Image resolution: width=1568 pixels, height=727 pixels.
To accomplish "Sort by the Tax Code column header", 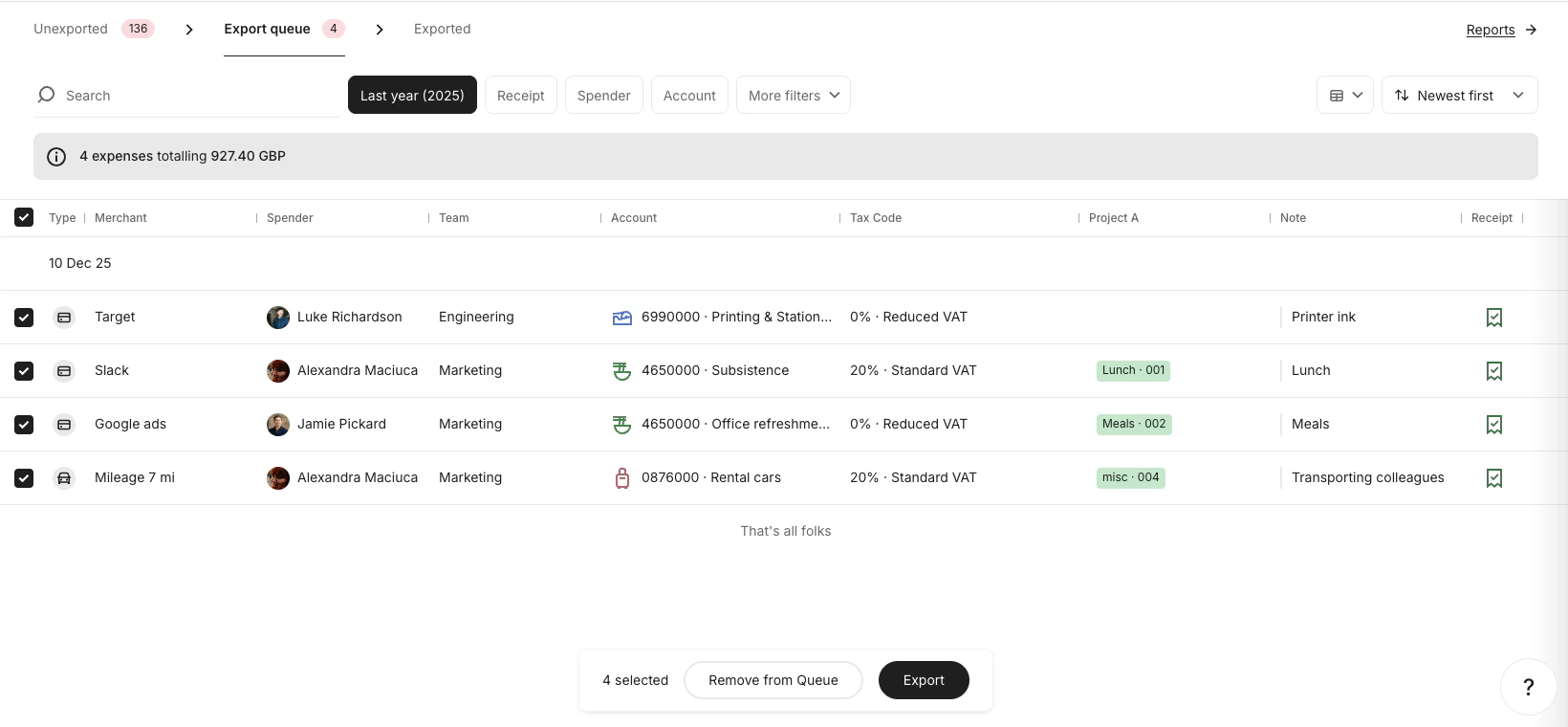I will (x=876, y=218).
